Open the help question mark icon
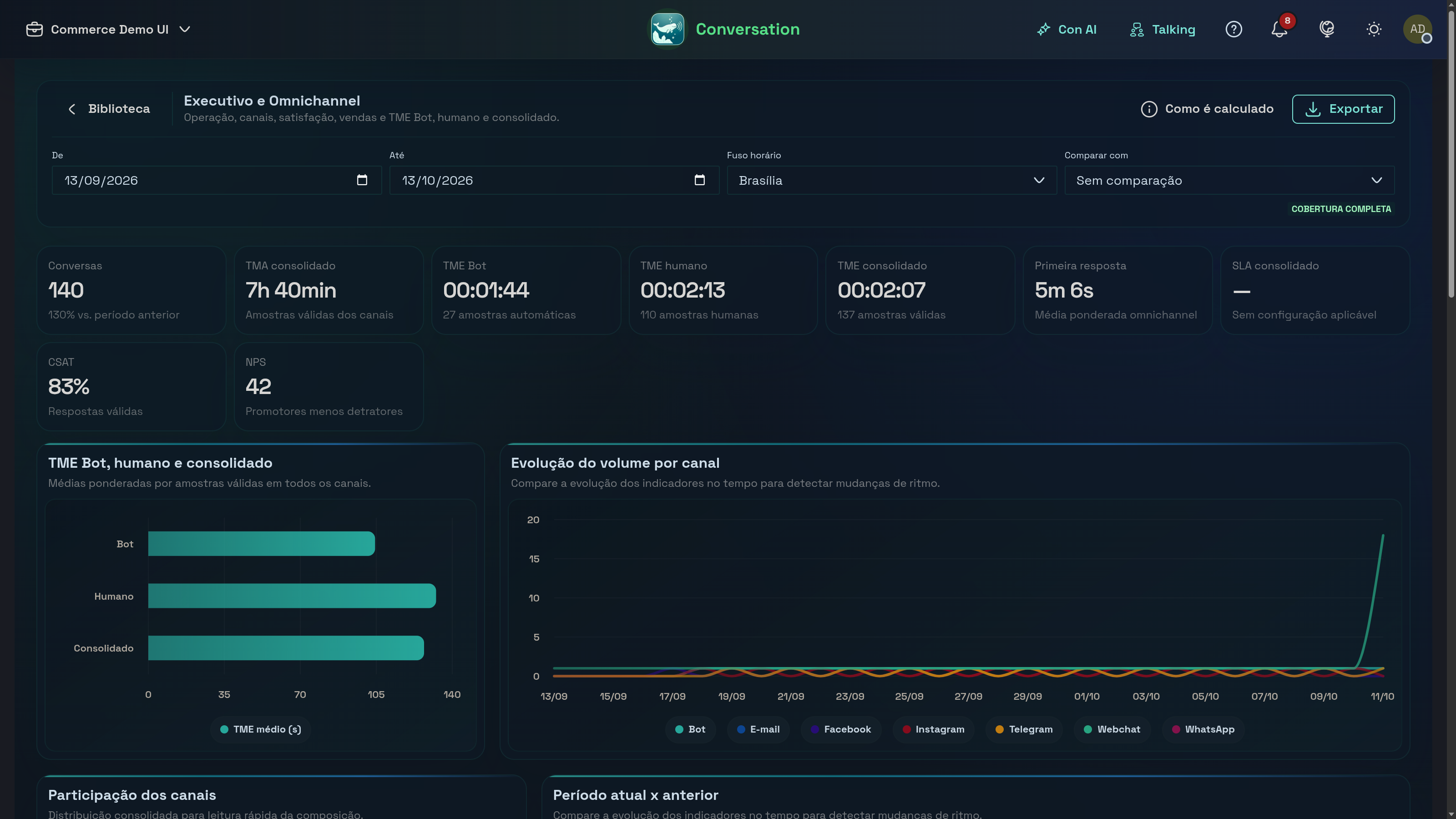 tap(1234, 30)
